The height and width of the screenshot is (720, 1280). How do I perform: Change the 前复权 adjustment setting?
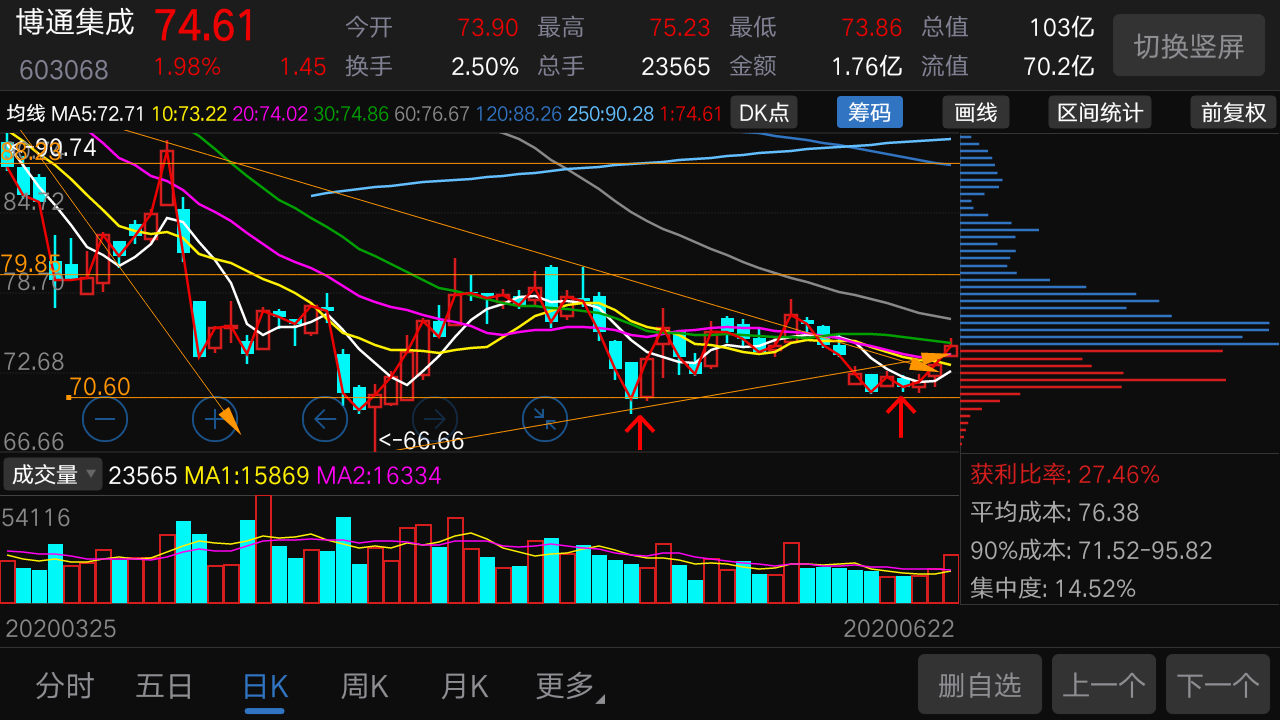click(x=1234, y=113)
